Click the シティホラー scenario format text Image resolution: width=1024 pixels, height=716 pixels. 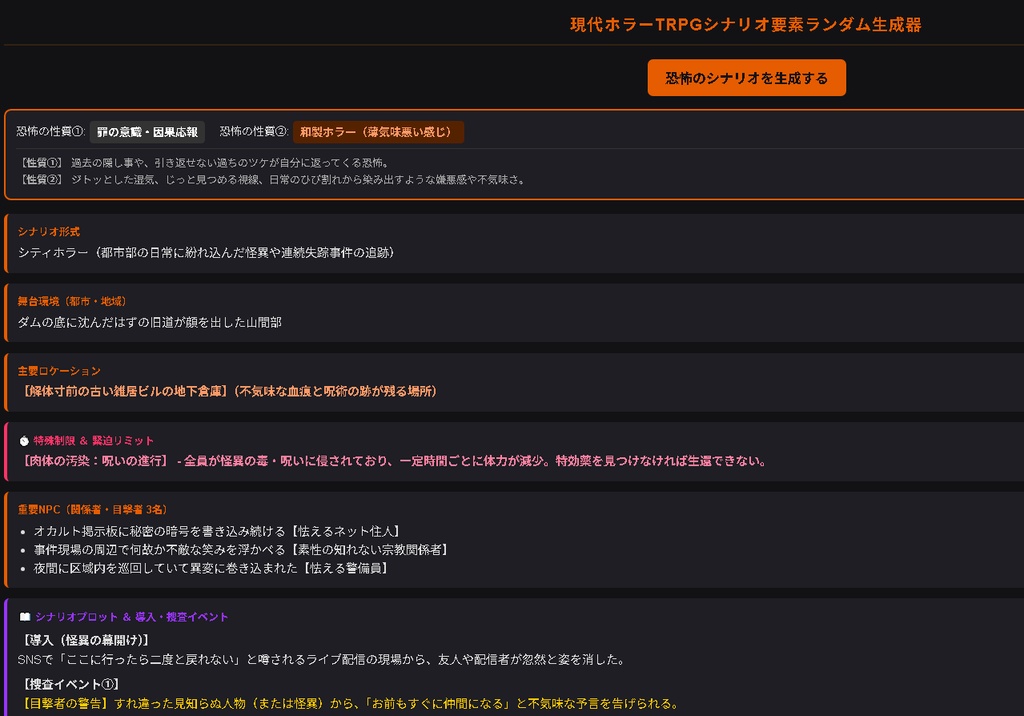(206, 252)
